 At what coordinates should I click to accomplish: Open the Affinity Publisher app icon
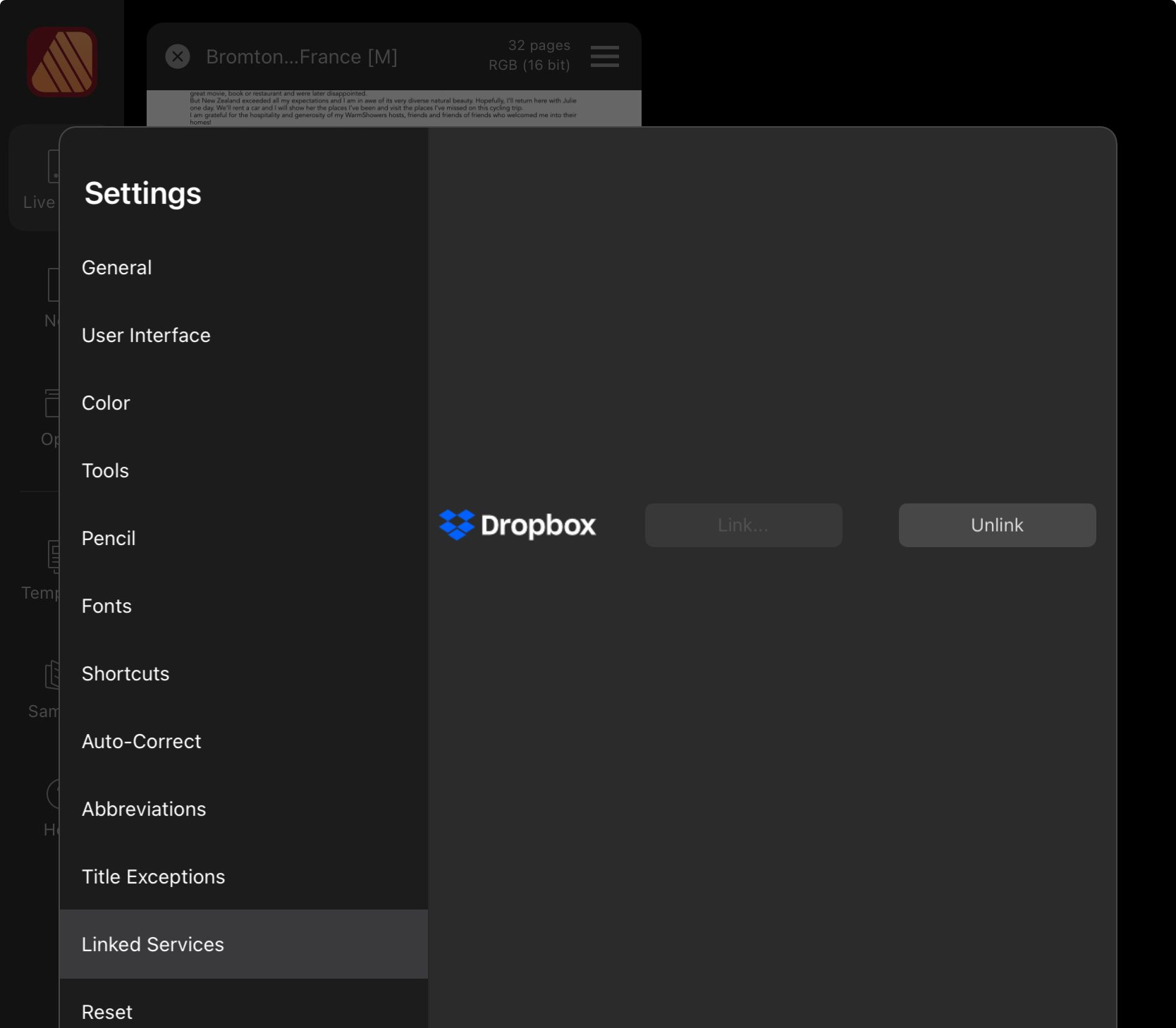click(x=62, y=62)
